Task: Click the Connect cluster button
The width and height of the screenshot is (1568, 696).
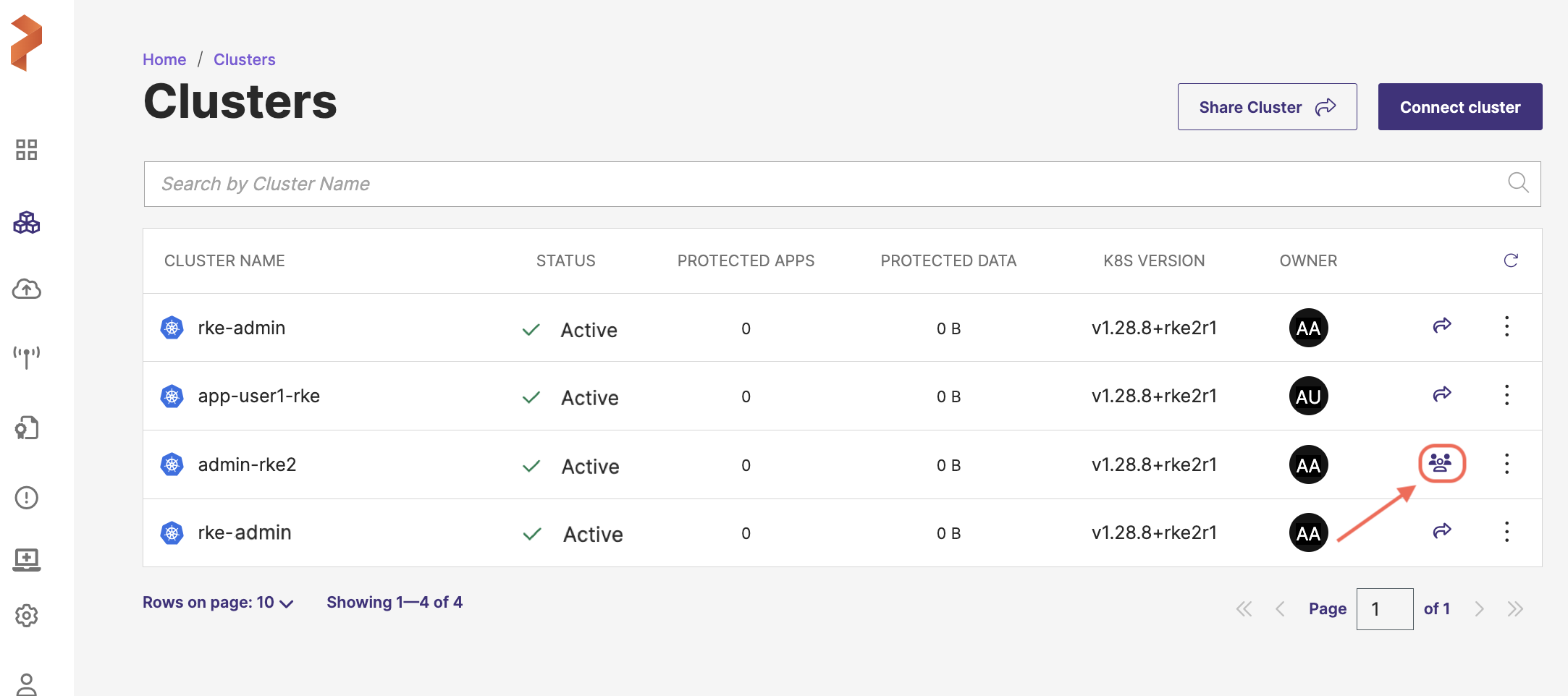Action: pyautogui.click(x=1459, y=107)
